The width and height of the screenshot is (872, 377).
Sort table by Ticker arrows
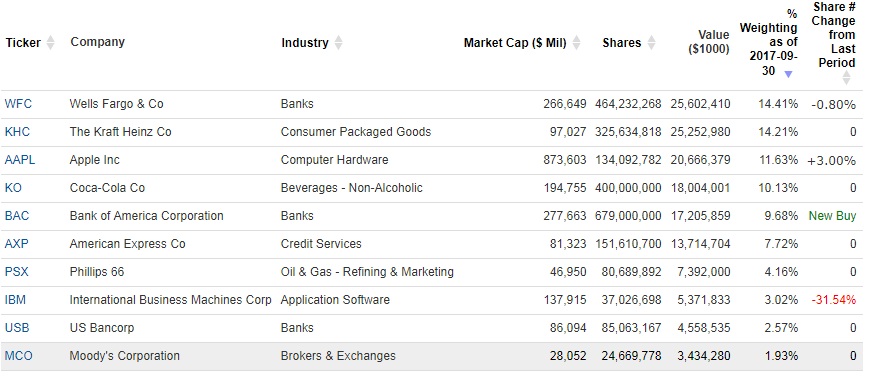pos(50,43)
